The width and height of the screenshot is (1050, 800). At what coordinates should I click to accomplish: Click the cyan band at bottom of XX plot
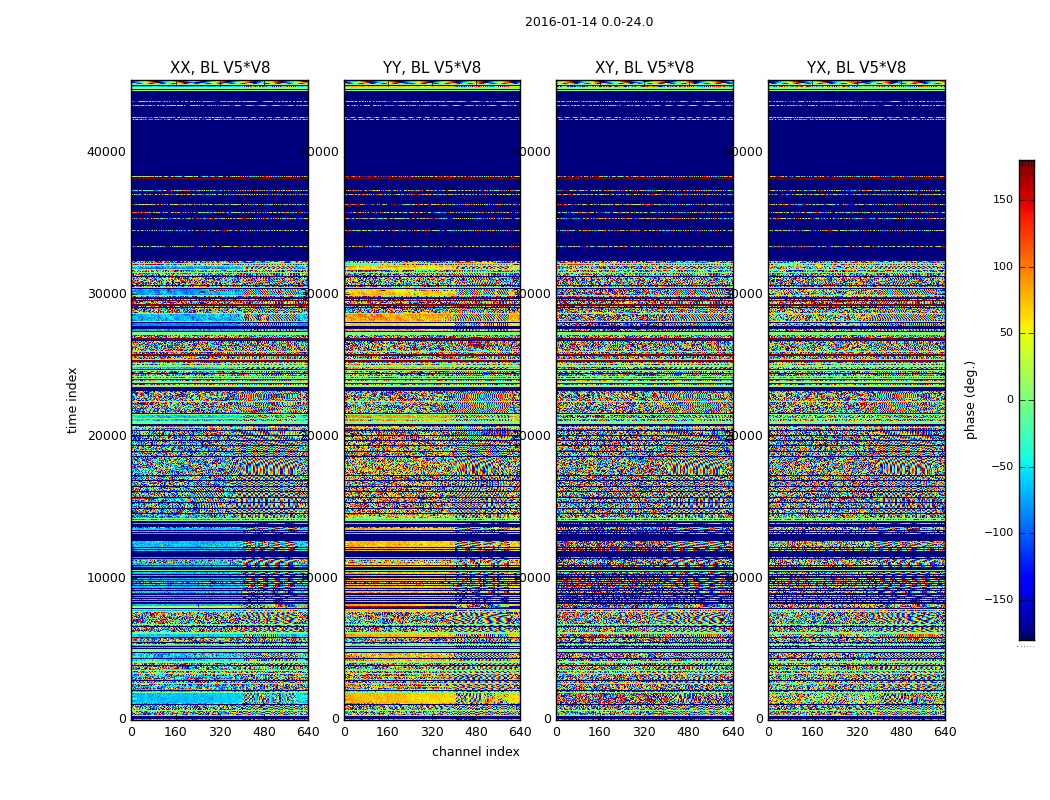pos(188,698)
